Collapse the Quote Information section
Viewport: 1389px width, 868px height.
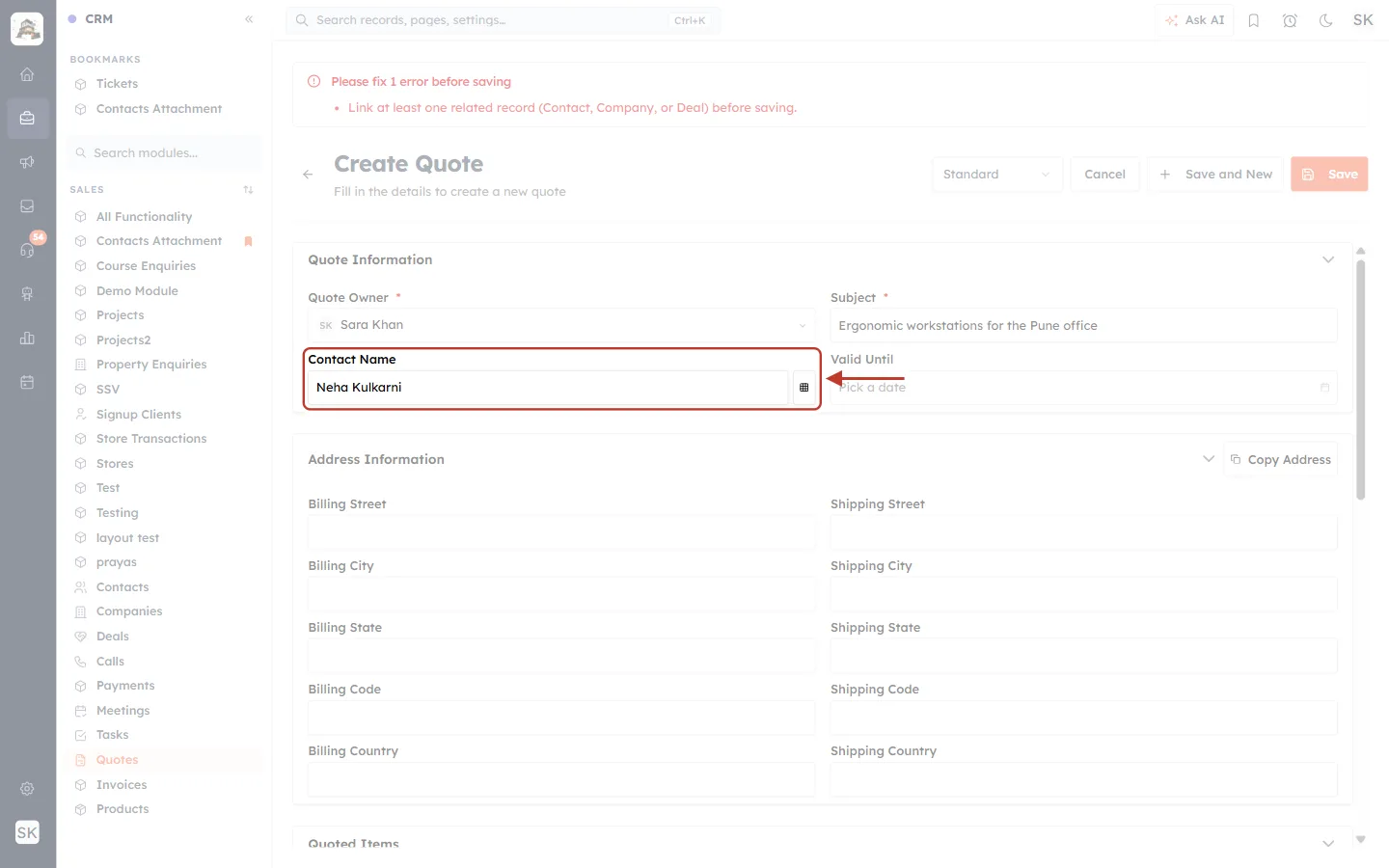[1328, 260]
